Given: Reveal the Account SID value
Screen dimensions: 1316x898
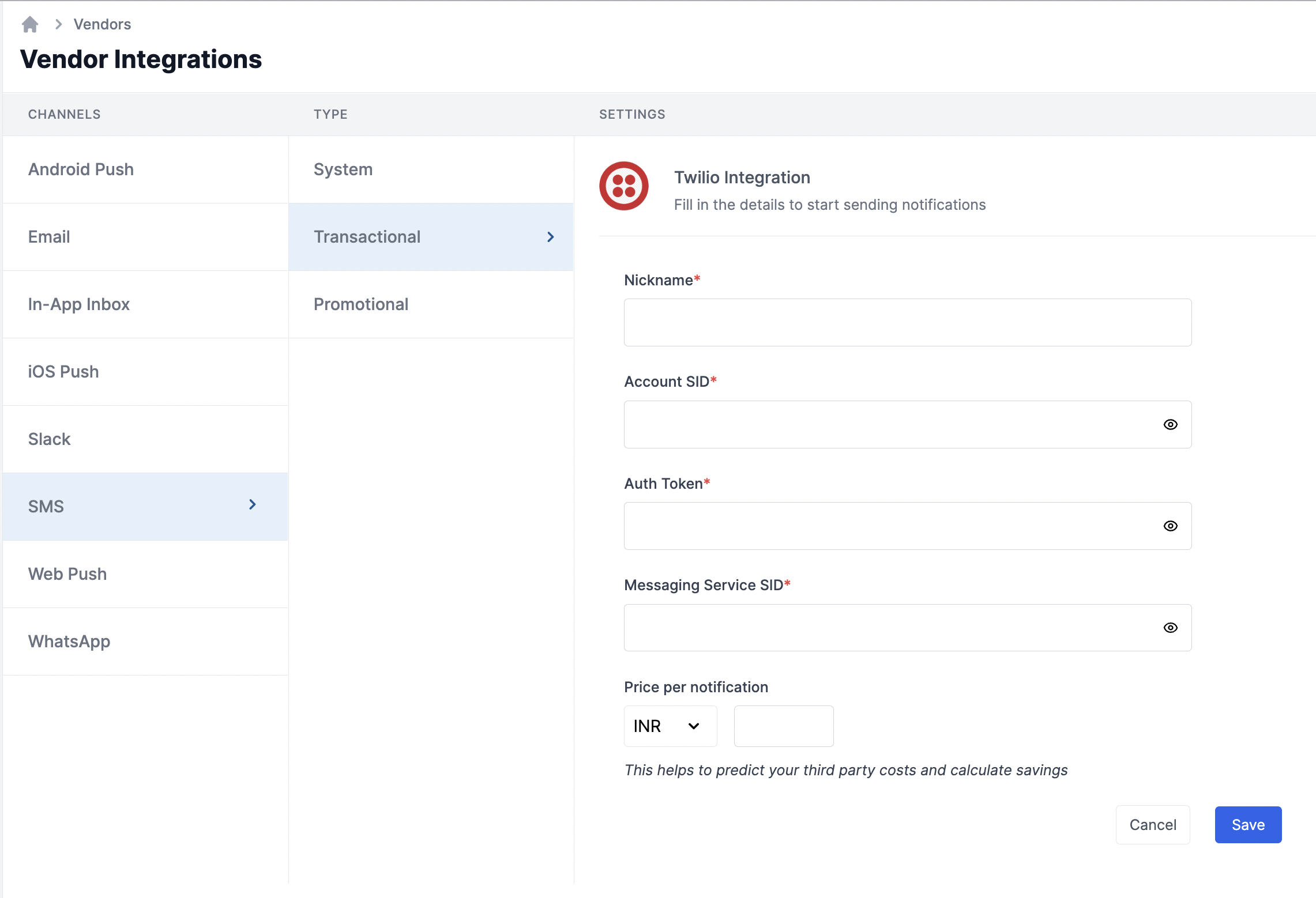Looking at the screenshot, I should pyautogui.click(x=1170, y=425).
